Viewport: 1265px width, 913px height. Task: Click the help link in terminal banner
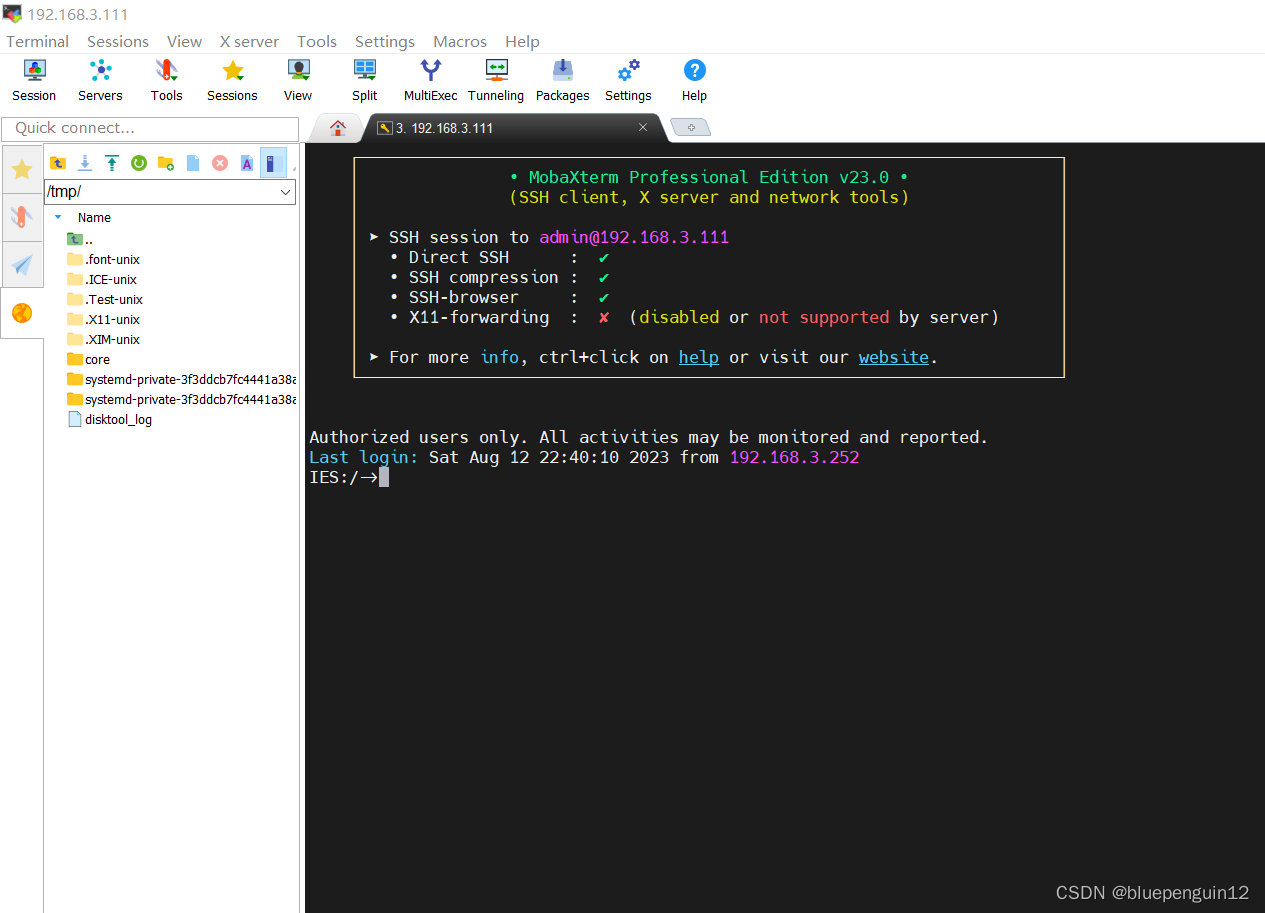coord(699,357)
